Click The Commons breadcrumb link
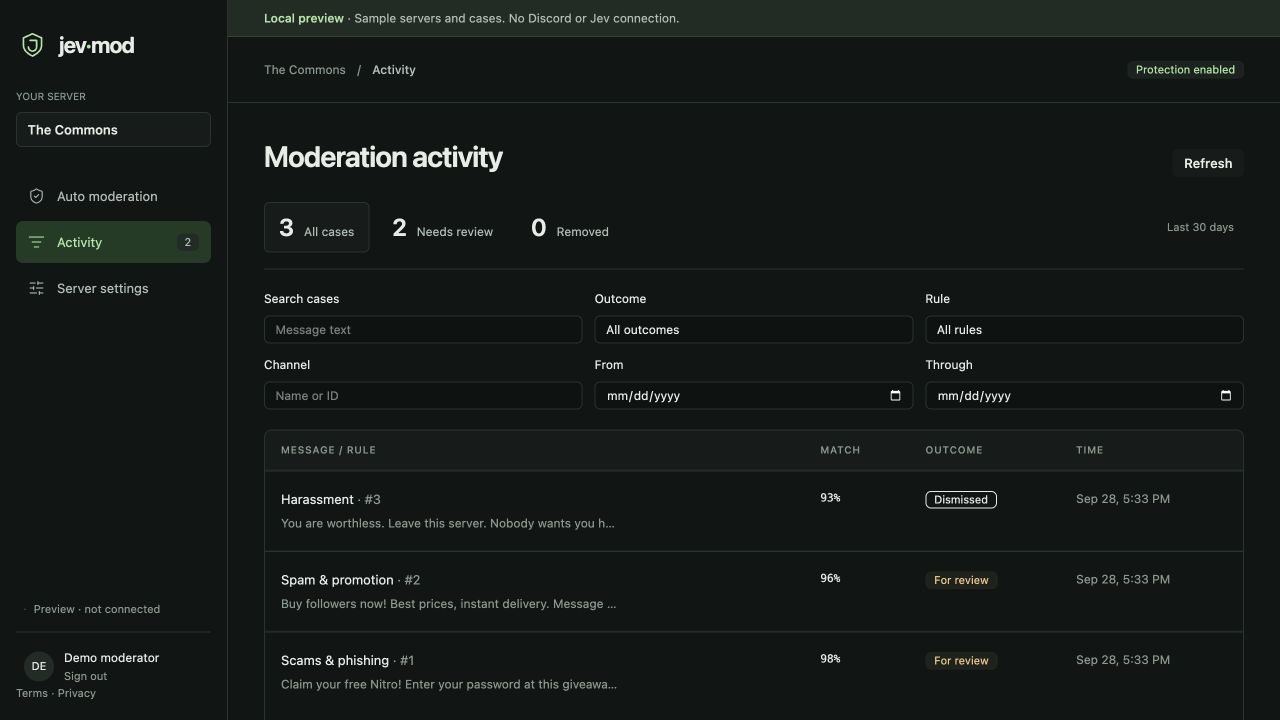Image resolution: width=1280 pixels, height=720 pixels. click(305, 70)
